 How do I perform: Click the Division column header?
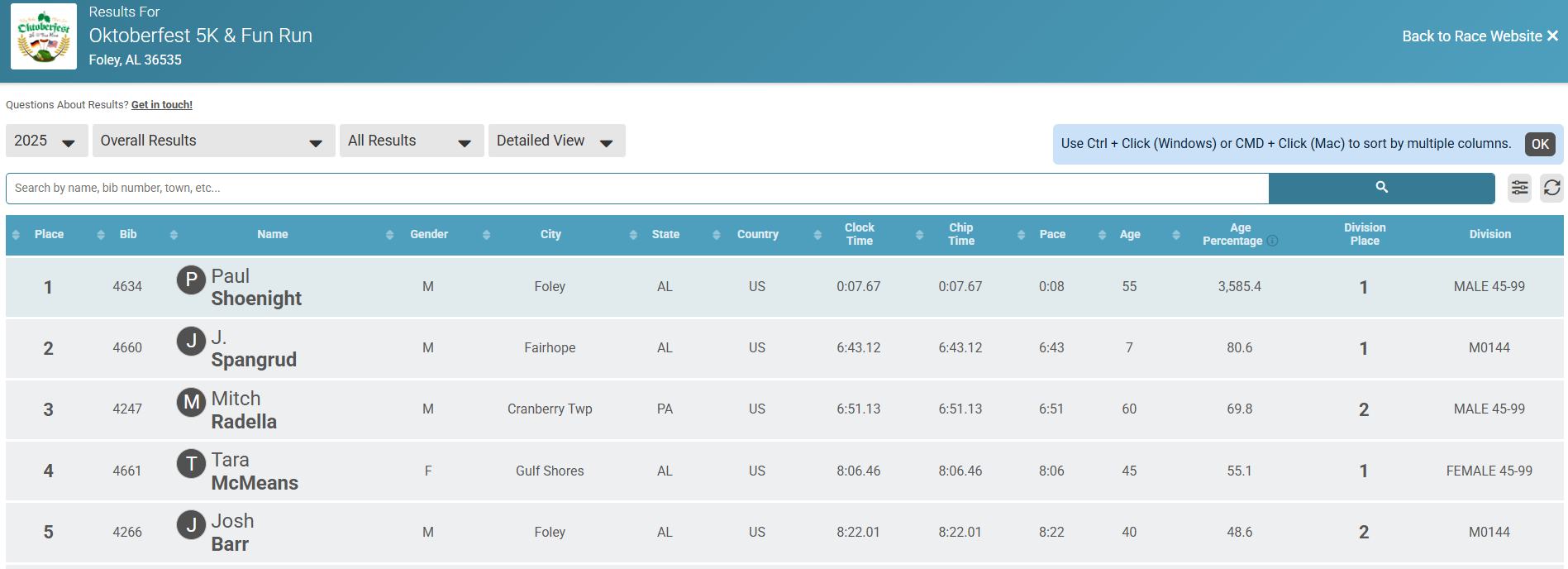[x=1489, y=234]
